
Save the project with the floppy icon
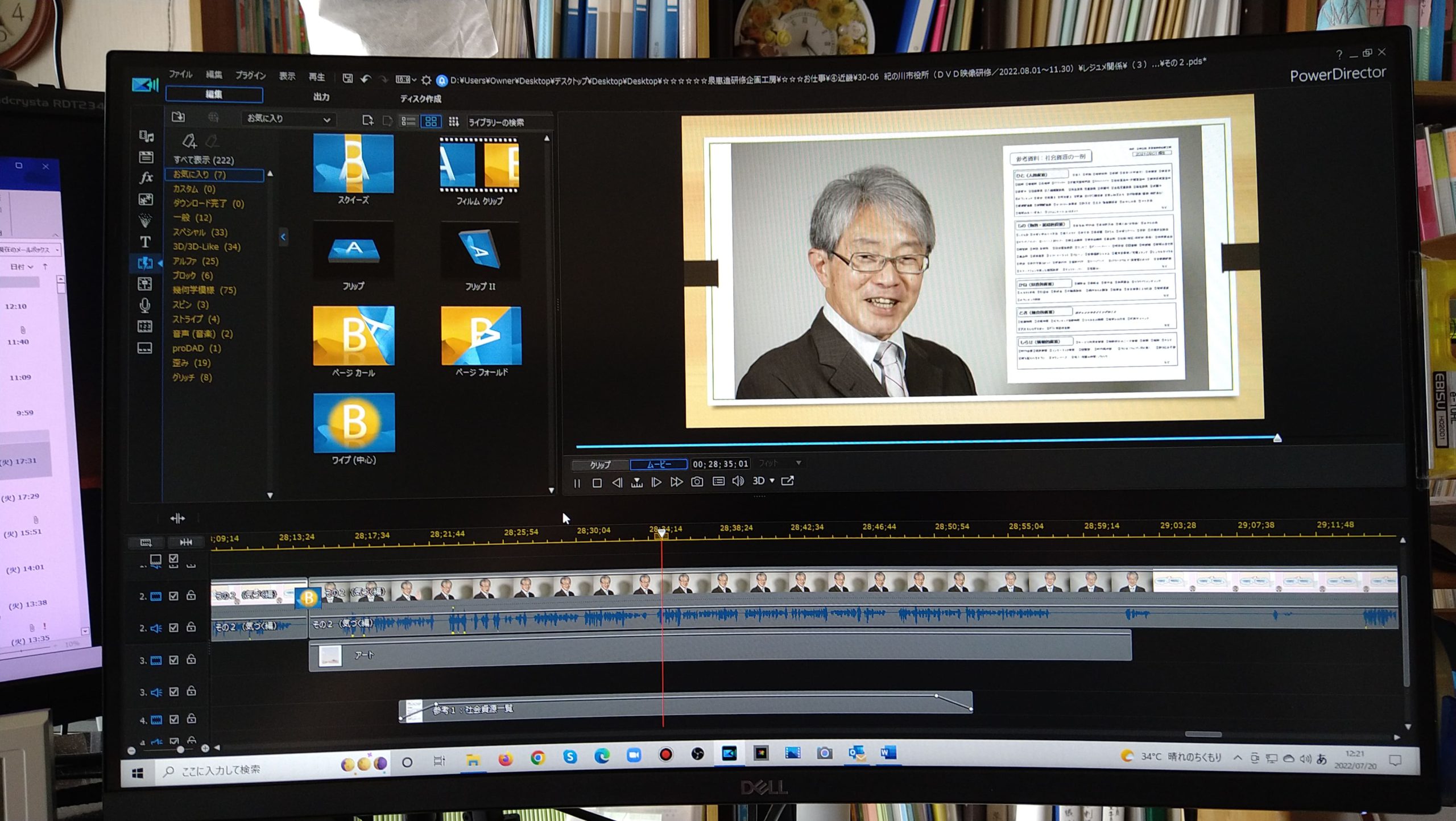pyautogui.click(x=348, y=79)
